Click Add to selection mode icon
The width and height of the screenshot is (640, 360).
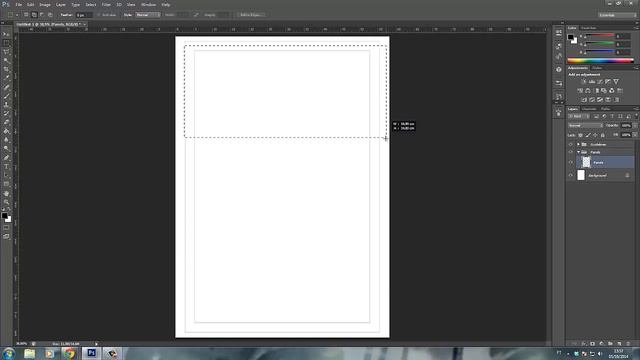tap(34, 15)
